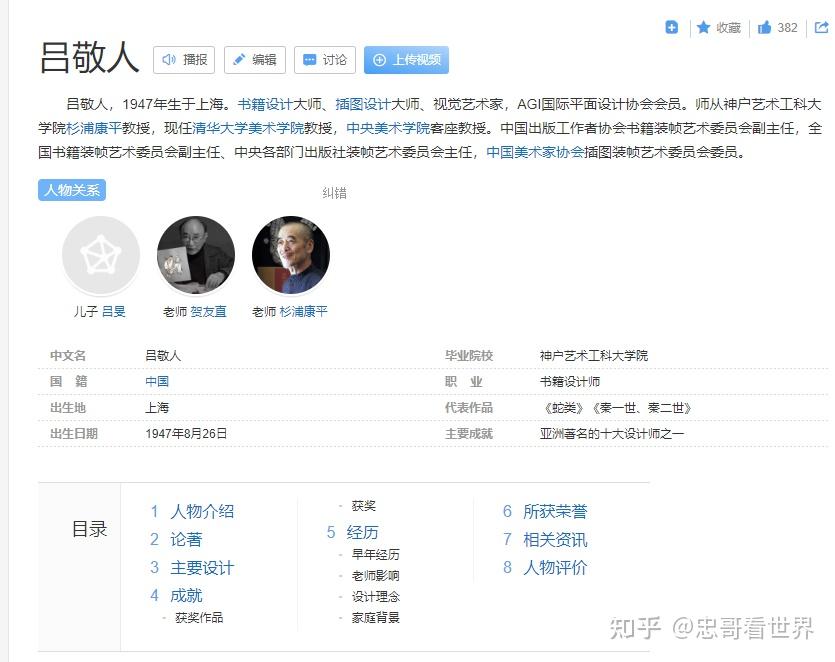Viewport: 835px width, 662px height.
Task: Click the placeholder avatar for 儿子 吕旻
Action: (101, 255)
